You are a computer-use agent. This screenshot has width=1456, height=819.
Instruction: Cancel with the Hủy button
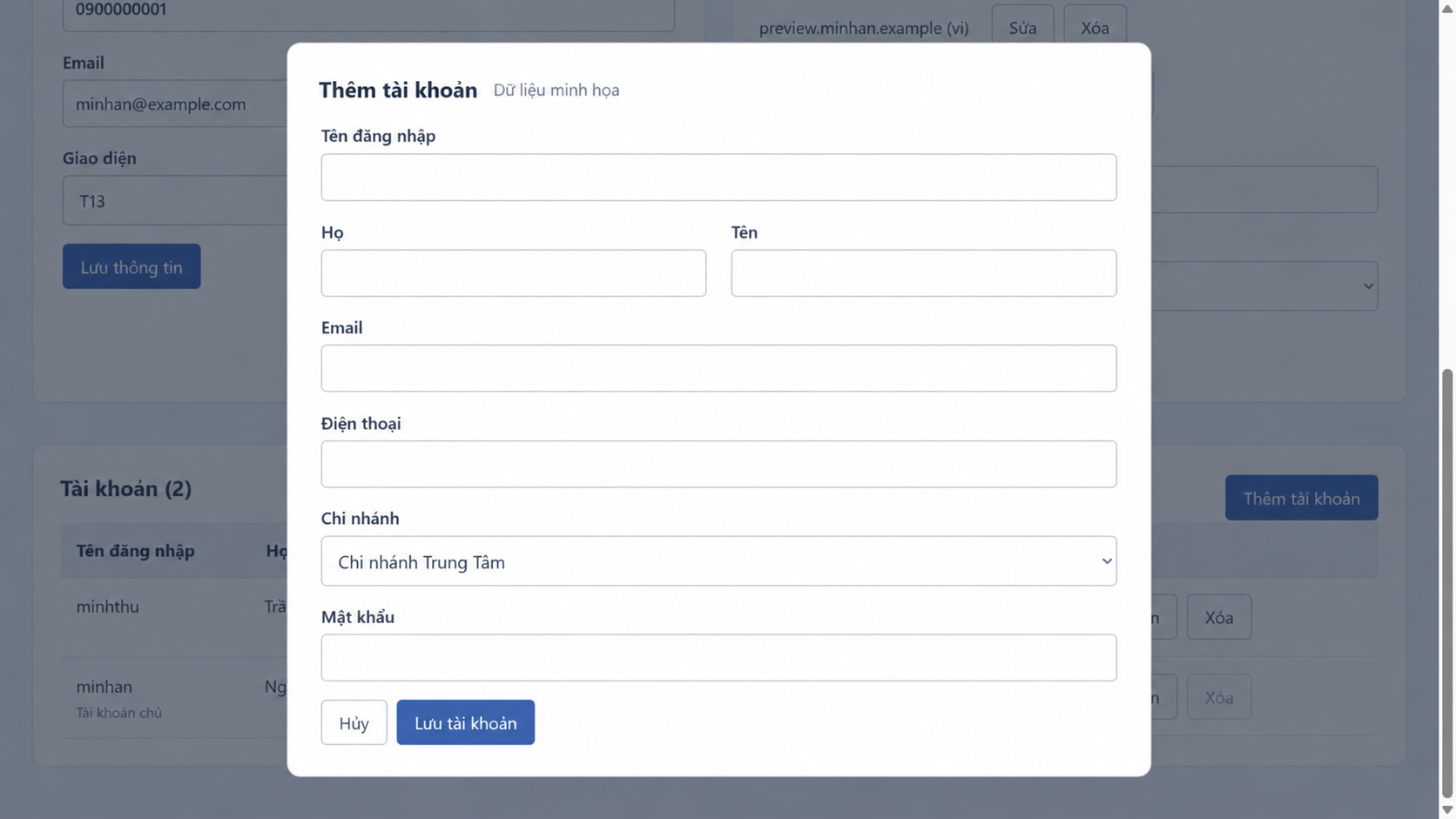(354, 722)
